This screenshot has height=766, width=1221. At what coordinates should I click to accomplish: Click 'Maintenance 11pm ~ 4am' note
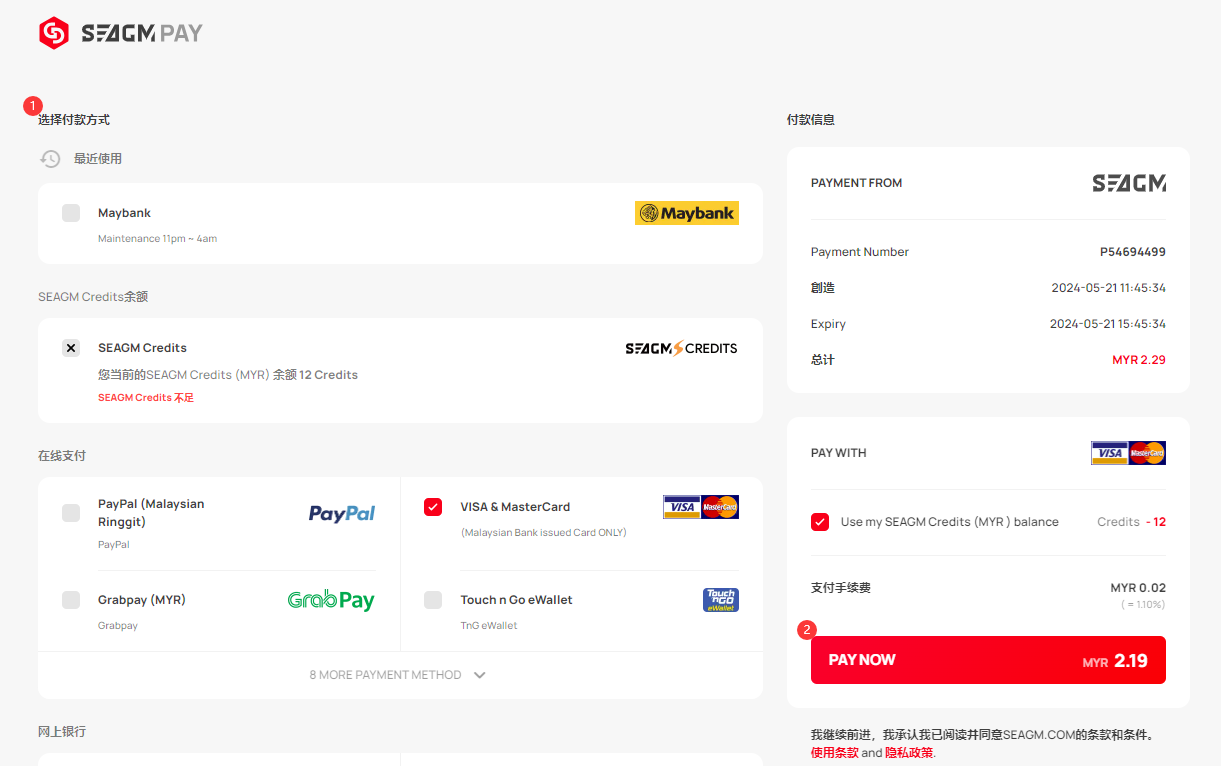pos(157,239)
